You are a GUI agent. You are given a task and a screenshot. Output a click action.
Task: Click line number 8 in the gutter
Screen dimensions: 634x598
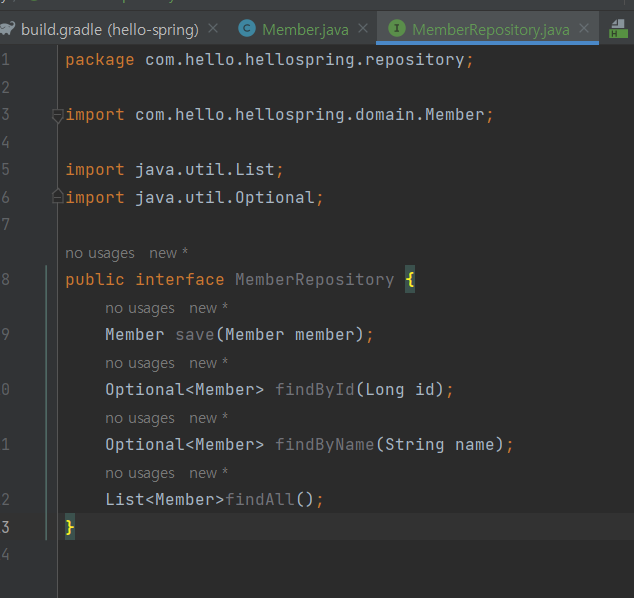click(5, 279)
